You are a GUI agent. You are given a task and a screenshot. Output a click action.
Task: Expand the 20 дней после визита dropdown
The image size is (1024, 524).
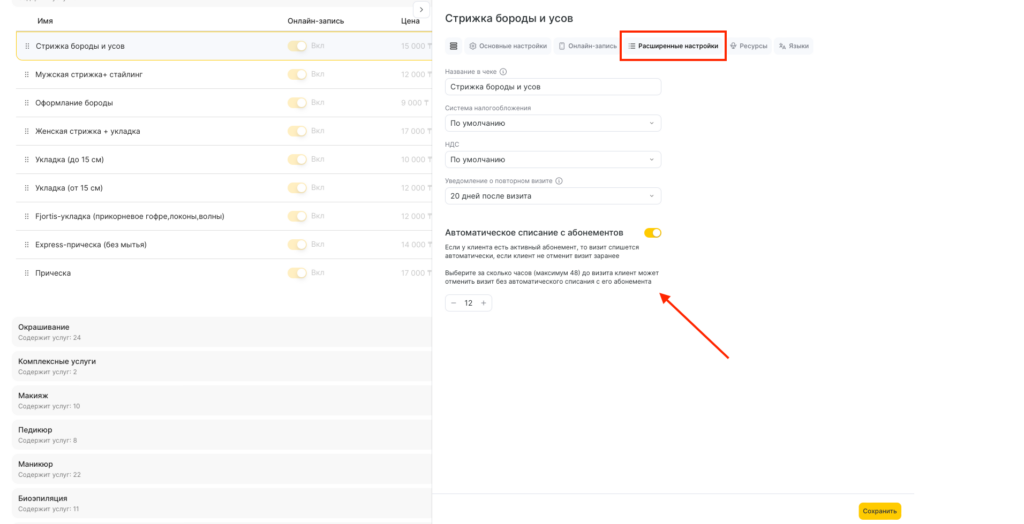553,197
